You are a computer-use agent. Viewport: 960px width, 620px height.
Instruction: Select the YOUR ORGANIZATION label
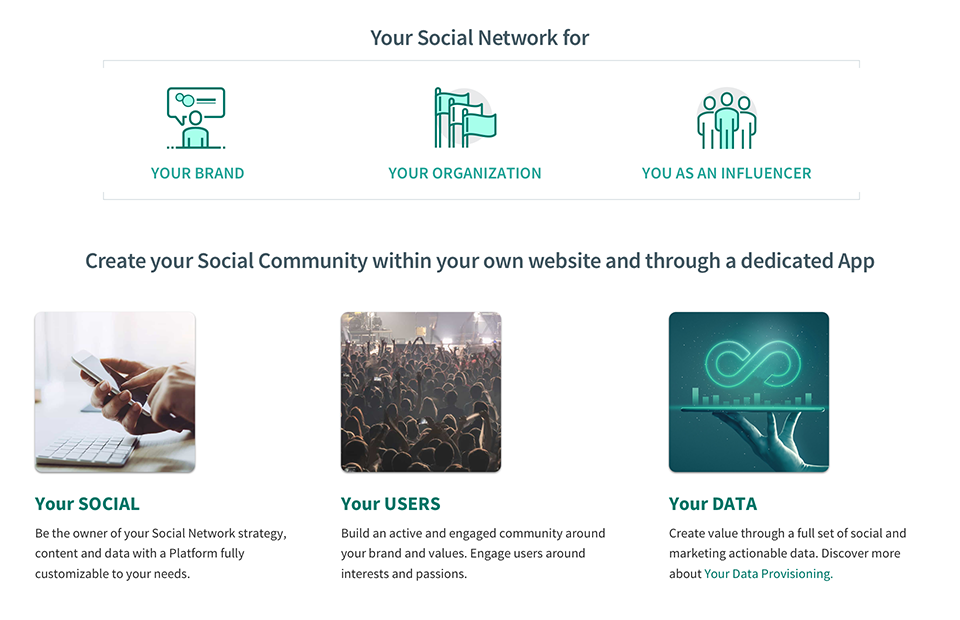click(464, 173)
